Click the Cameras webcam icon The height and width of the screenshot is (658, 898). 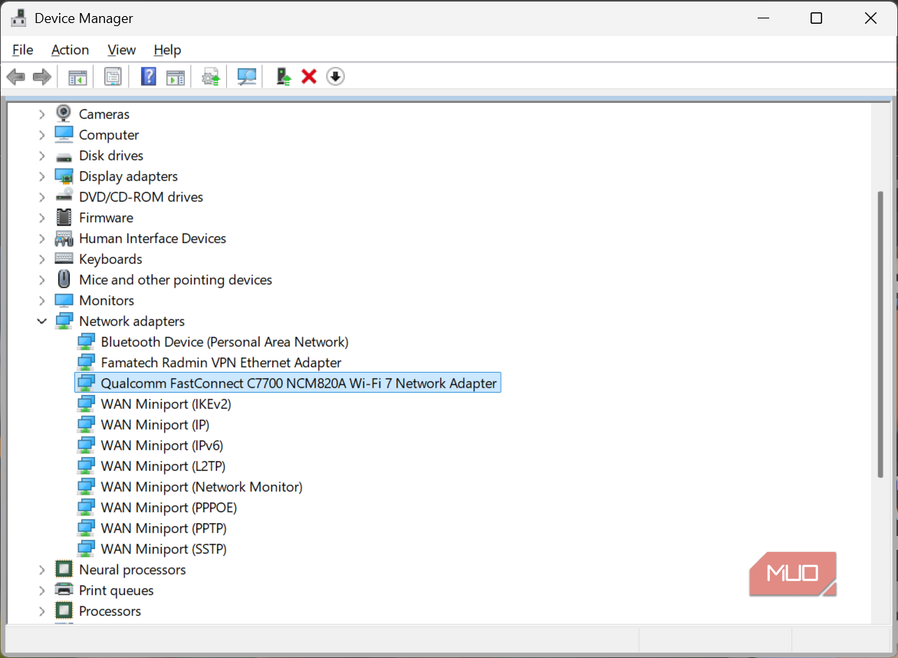[64, 113]
